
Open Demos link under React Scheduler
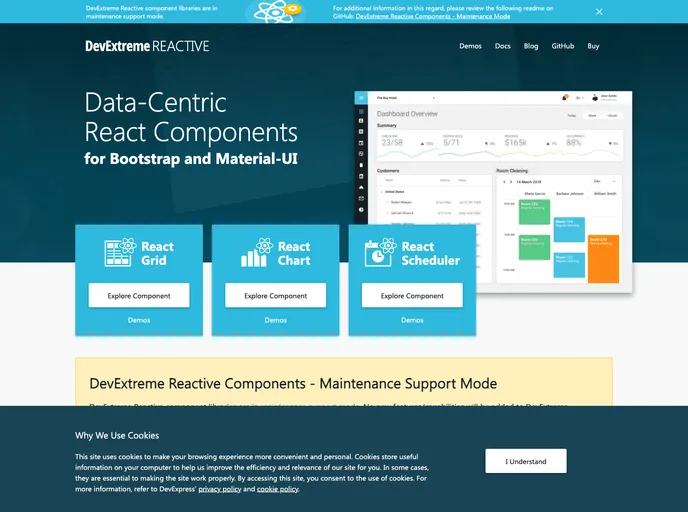tap(412, 320)
